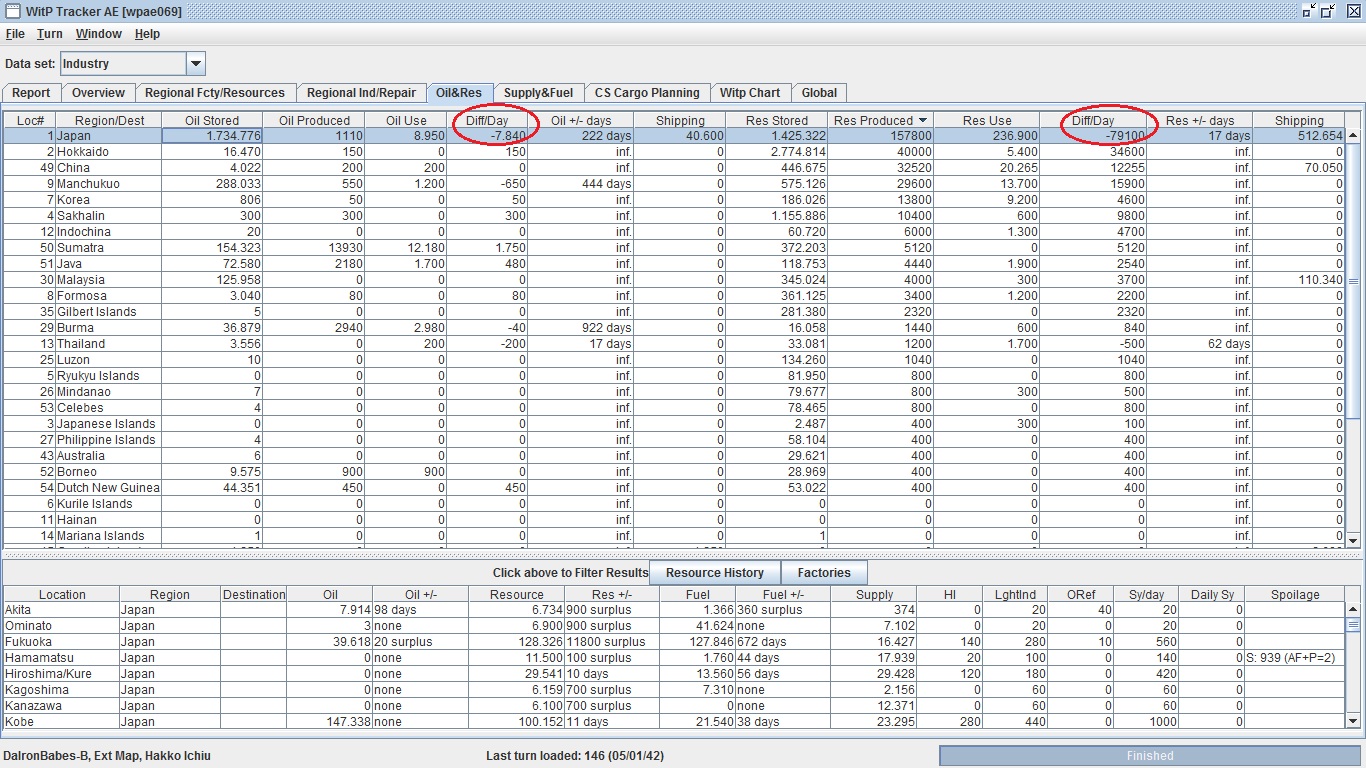Screen dimensions: 1366x768
Task: Click Burma's 922 days oil value
Action: (581, 328)
